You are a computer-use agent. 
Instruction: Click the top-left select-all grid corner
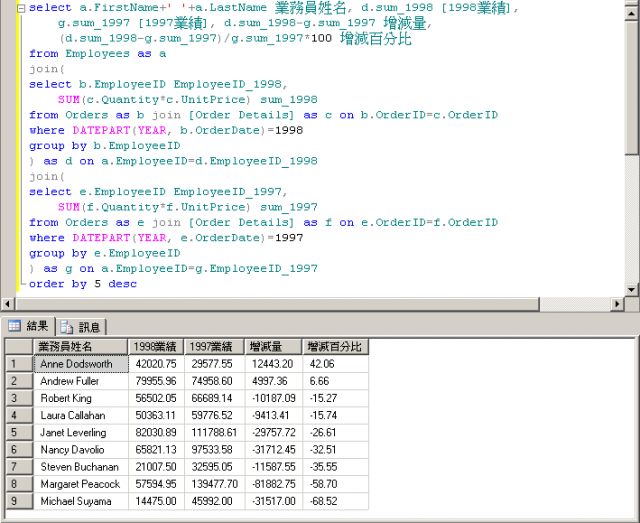point(19,347)
